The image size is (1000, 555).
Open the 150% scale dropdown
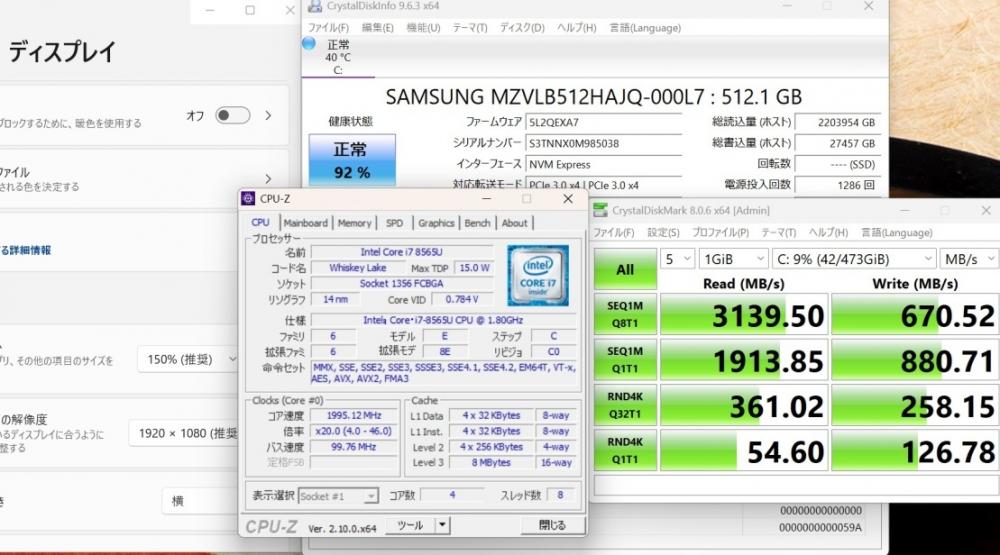pyautogui.click(x=188, y=359)
